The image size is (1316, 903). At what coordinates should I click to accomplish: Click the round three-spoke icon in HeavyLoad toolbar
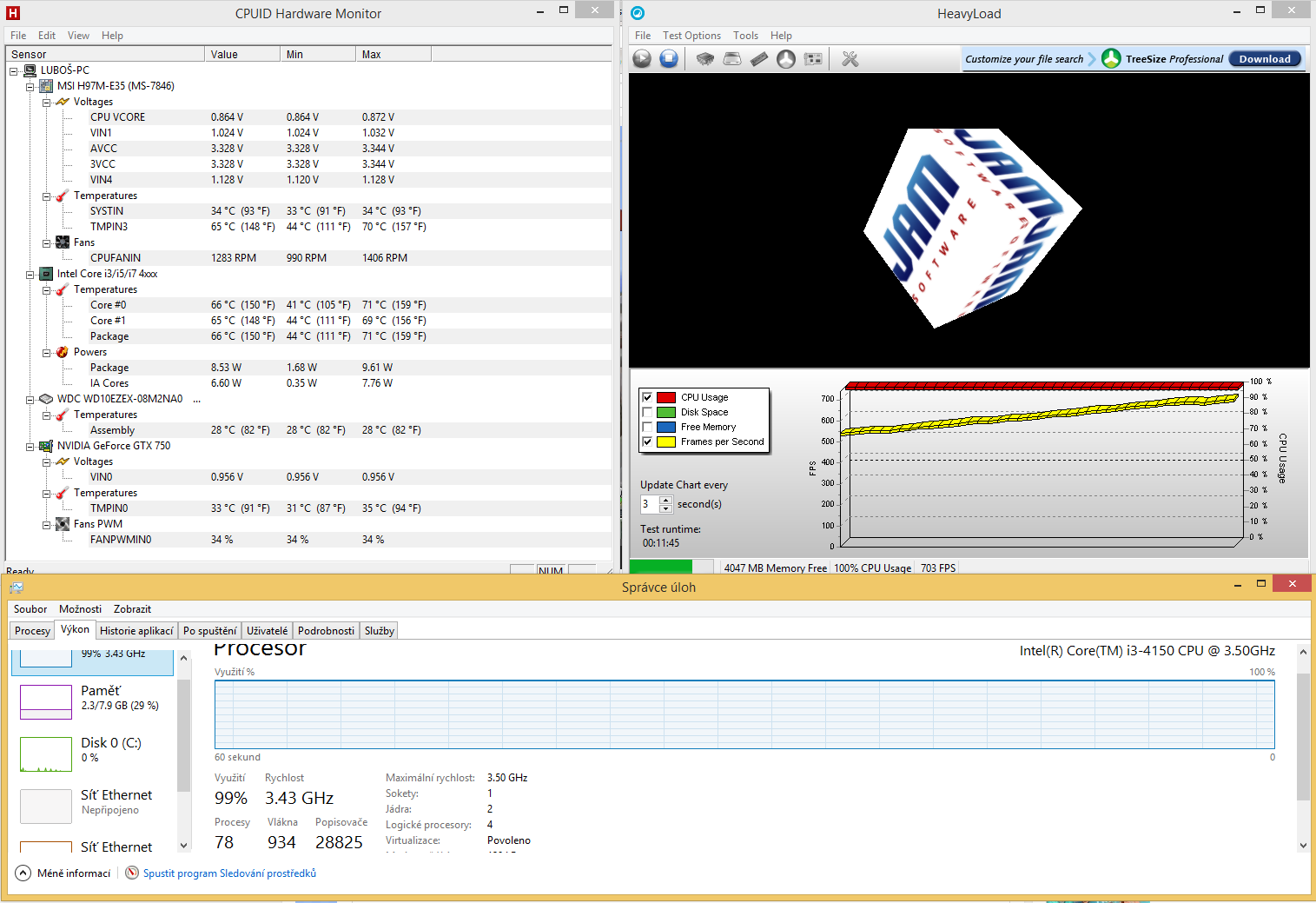click(x=786, y=58)
